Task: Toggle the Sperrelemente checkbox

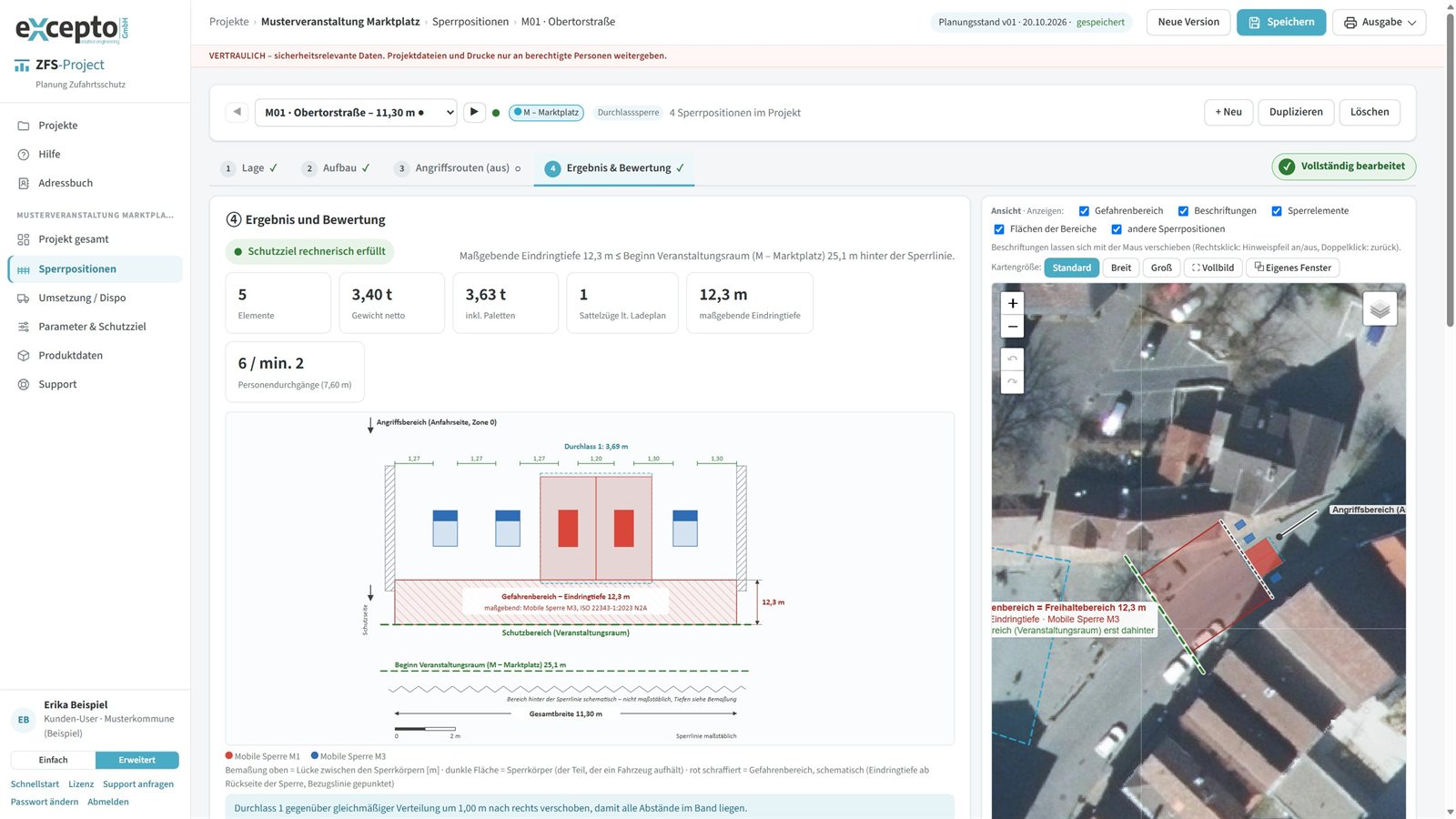Action: point(1277,211)
